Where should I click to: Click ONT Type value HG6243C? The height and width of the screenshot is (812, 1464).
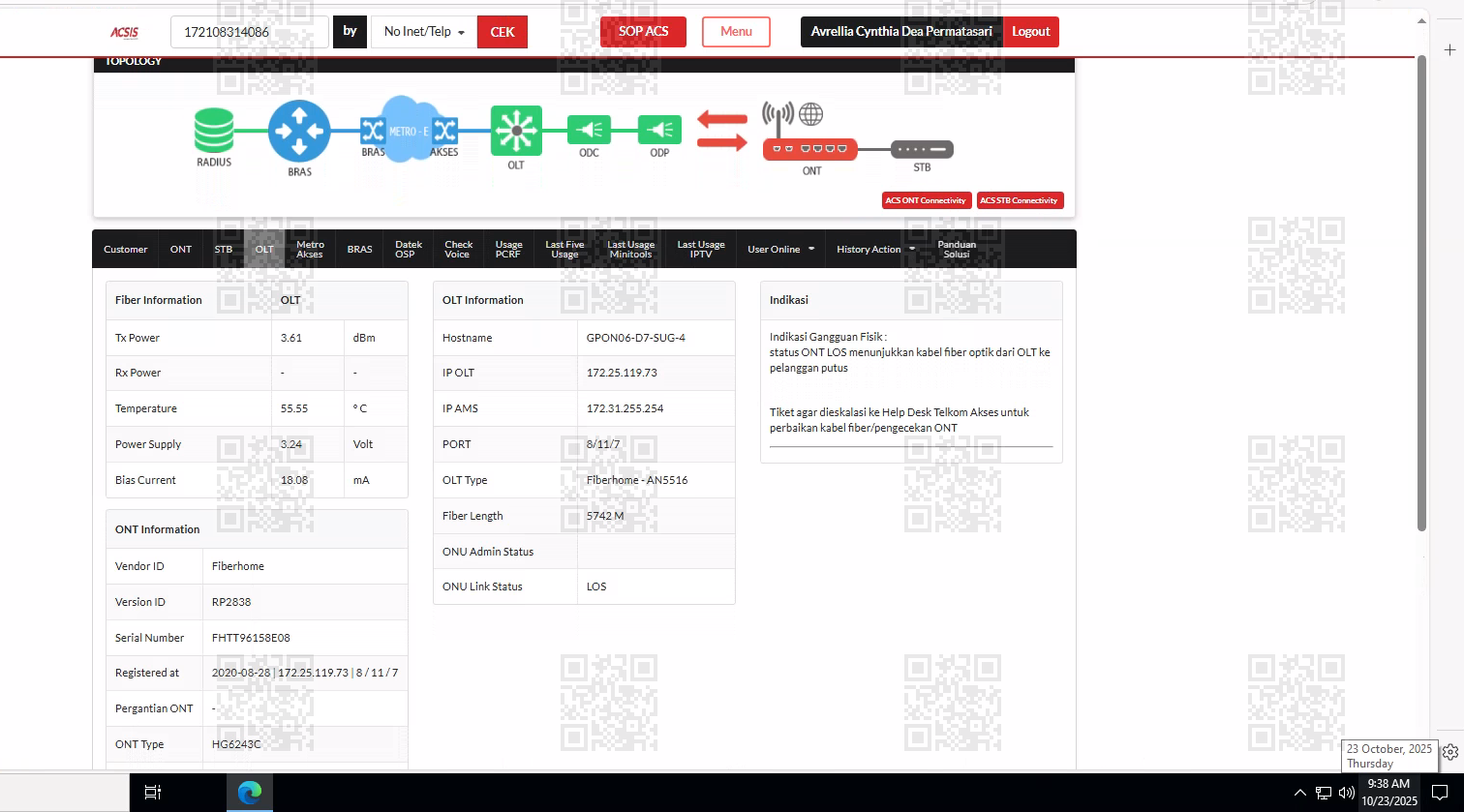tap(236, 744)
